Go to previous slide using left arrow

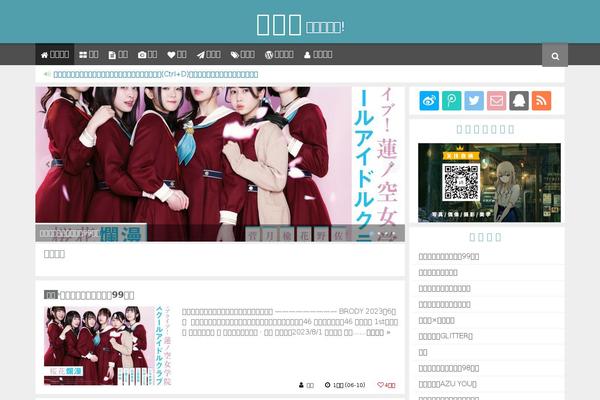click(48, 164)
